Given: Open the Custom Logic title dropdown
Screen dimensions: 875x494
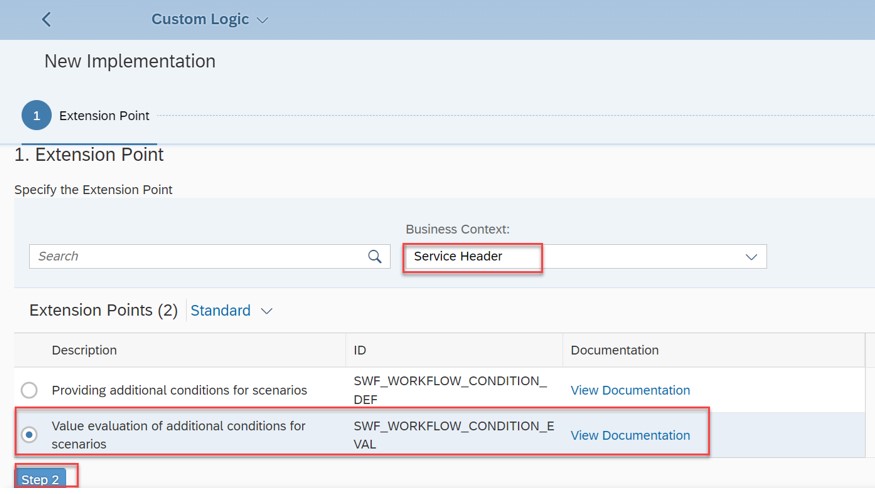Looking at the screenshot, I should [262, 20].
